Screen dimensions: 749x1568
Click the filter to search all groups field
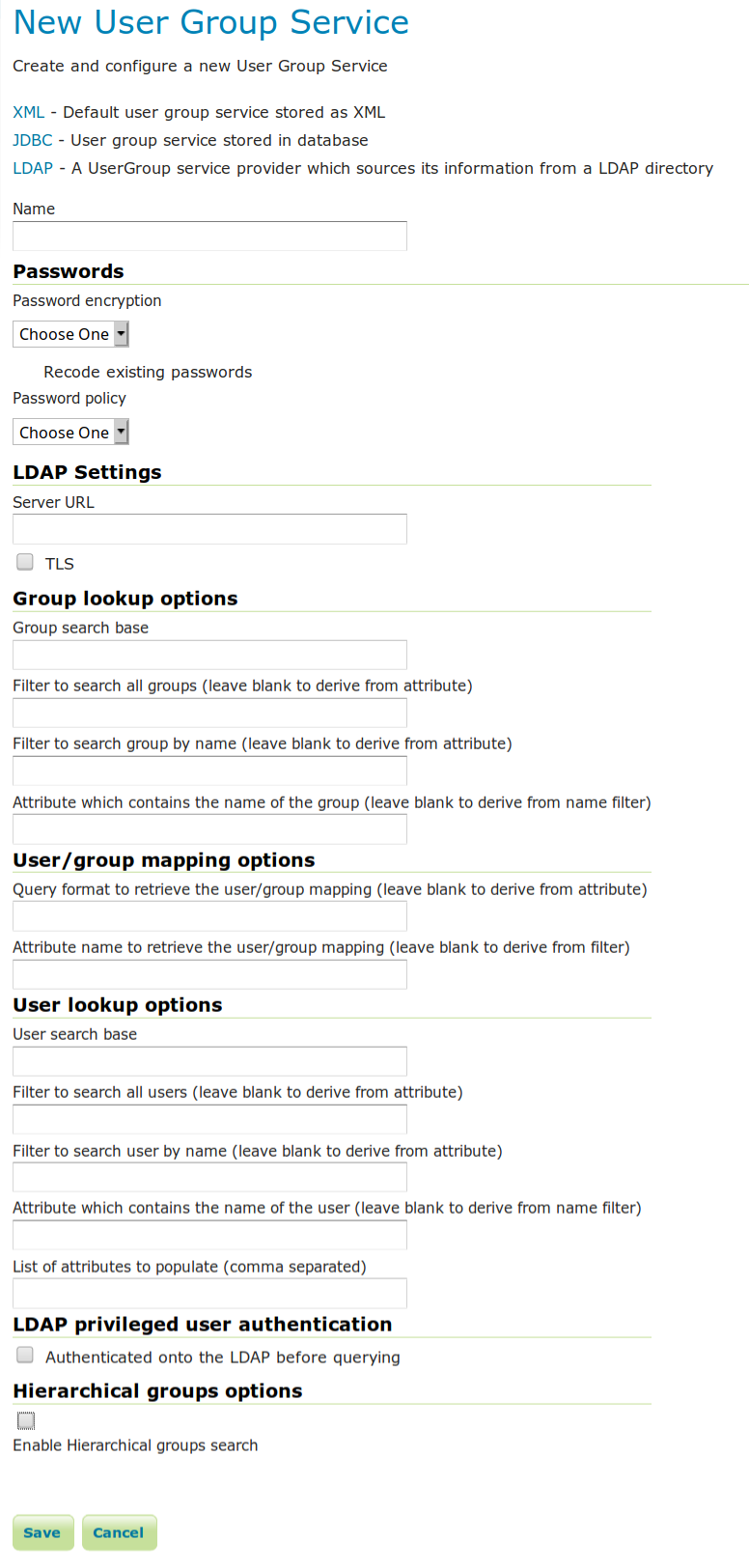pos(209,713)
